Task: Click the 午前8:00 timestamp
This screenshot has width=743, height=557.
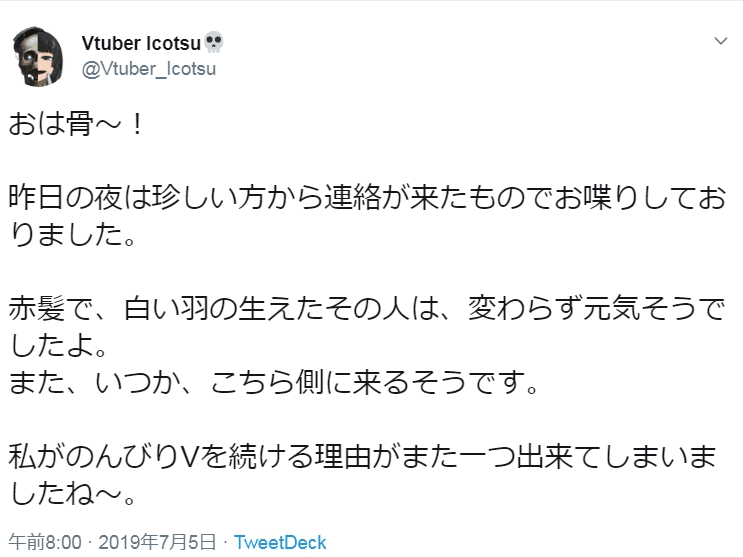Action: pos(41,543)
